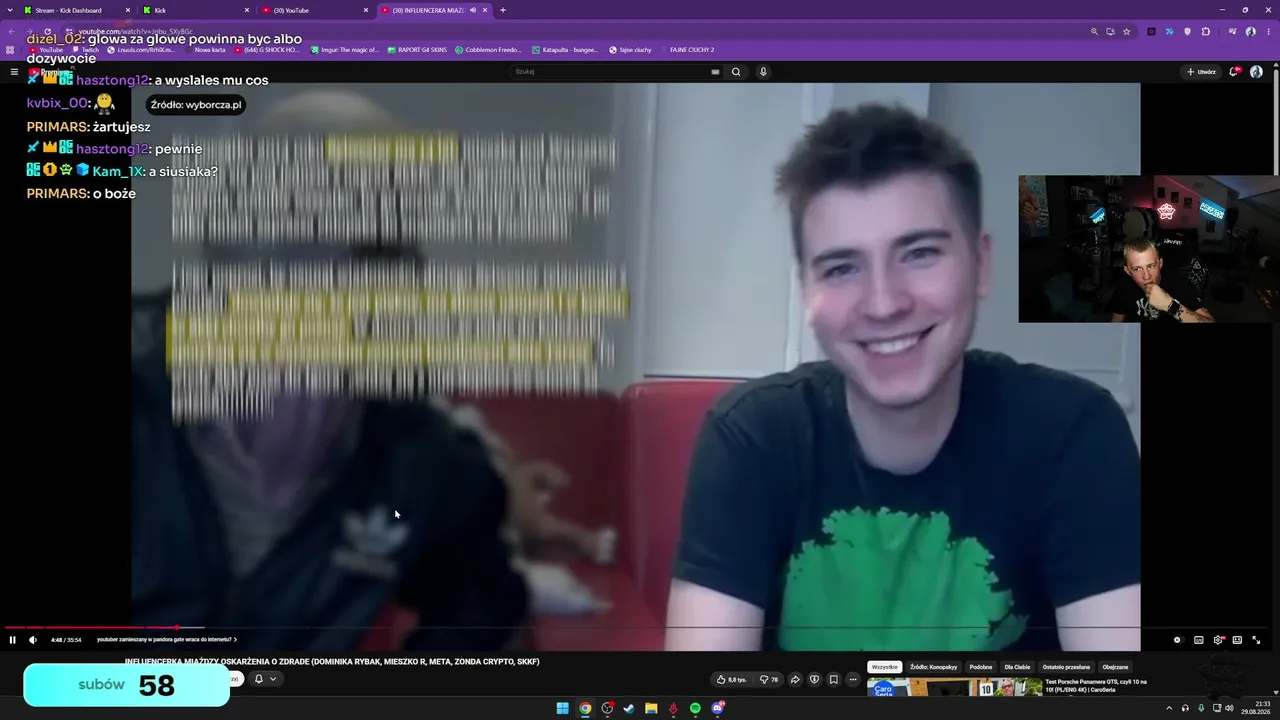Select the Wszystkie filter chip
The height and width of the screenshot is (720, 1280).
pyautogui.click(x=884, y=667)
